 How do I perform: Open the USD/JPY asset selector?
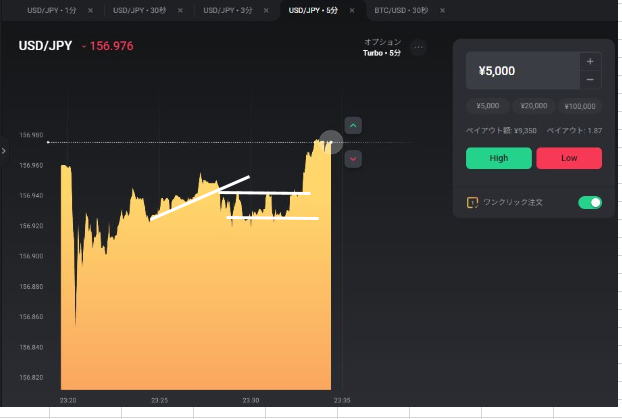(x=45, y=46)
